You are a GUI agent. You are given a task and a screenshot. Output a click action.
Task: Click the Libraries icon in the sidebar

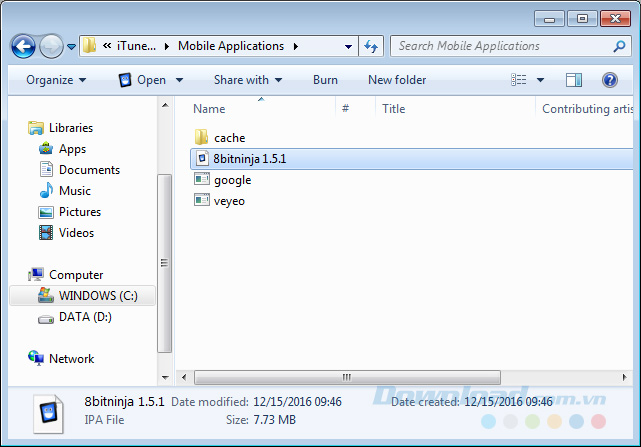(x=36, y=128)
